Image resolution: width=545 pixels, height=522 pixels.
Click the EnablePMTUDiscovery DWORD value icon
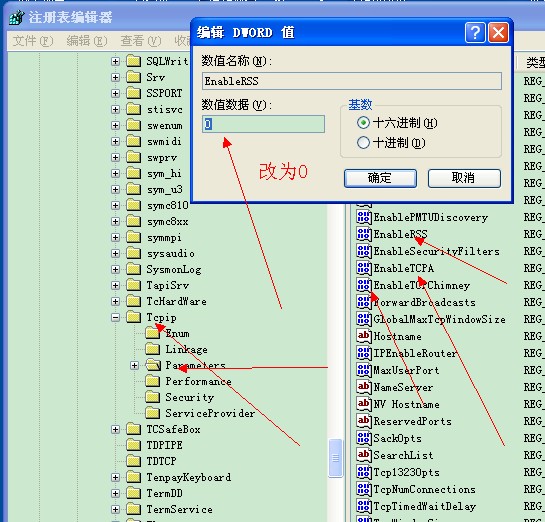click(364, 217)
